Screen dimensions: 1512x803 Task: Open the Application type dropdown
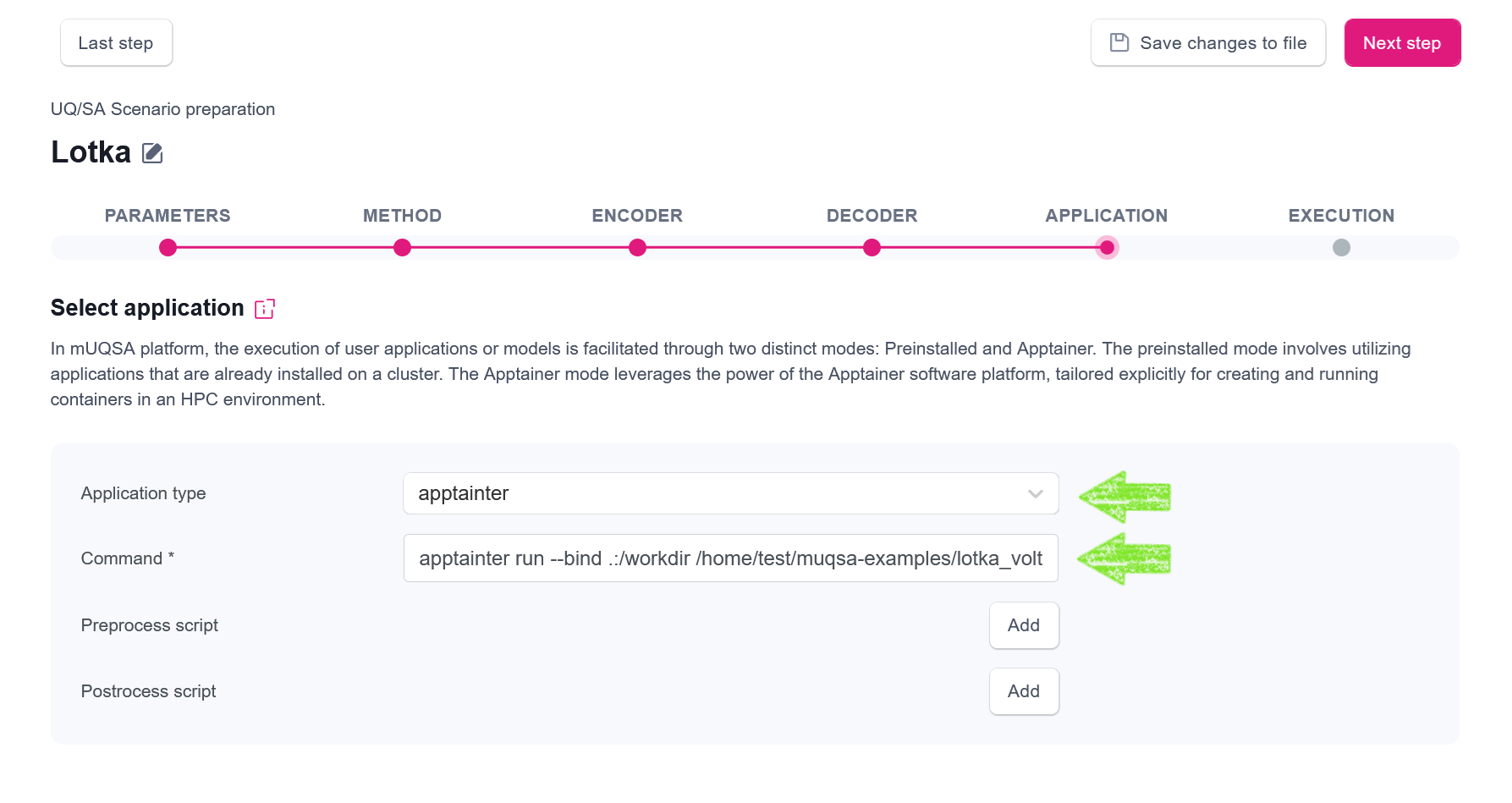click(x=731, y=493)
